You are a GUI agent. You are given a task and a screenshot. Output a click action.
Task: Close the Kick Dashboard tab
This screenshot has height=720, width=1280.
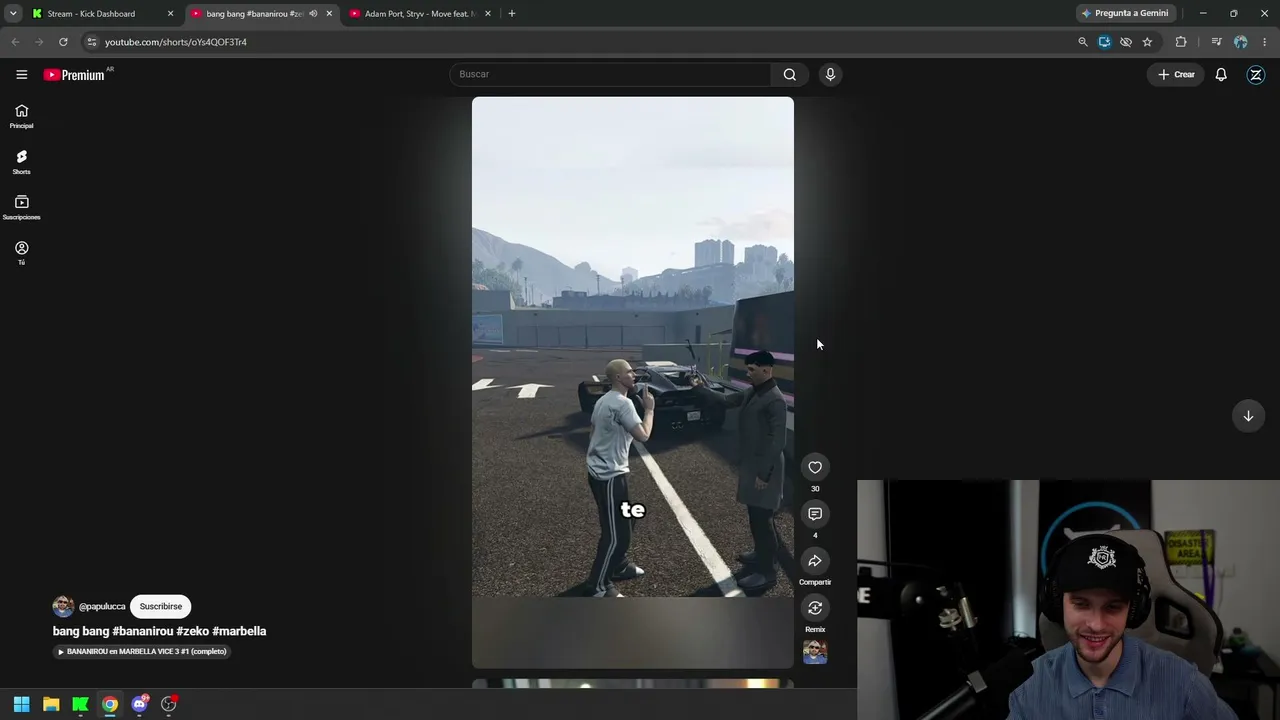pyautogui.click(x=170, y=14)
